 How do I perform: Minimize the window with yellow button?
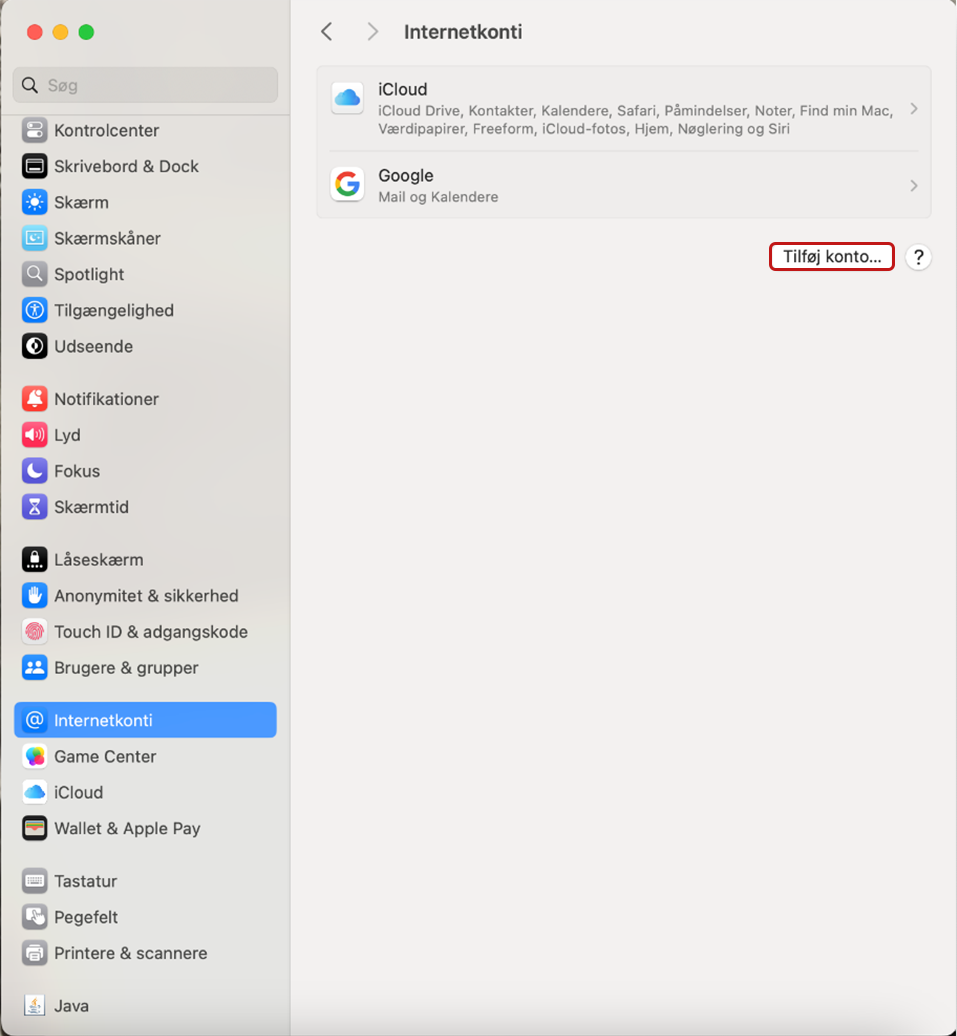(60, 32)
